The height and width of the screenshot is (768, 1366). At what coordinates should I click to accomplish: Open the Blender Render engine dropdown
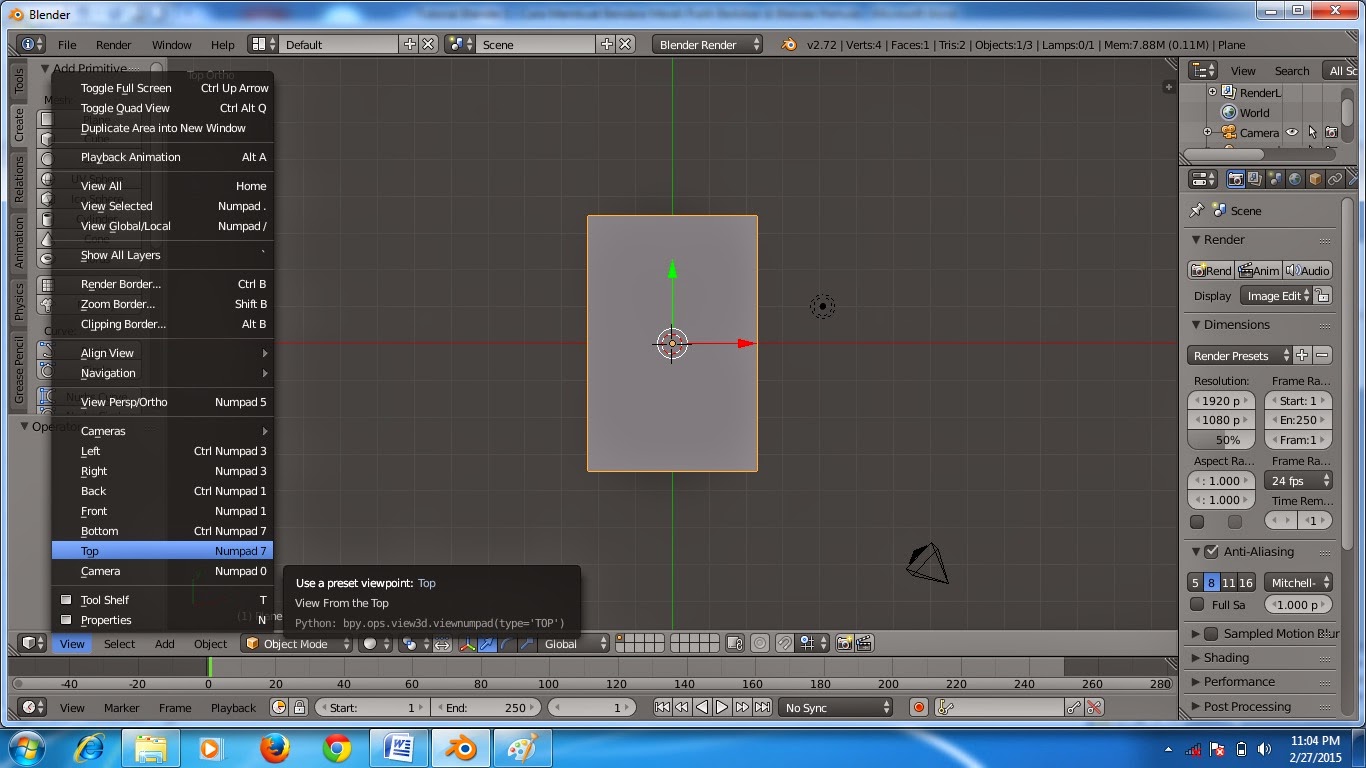pyautogui.click(x=707, y=45)
